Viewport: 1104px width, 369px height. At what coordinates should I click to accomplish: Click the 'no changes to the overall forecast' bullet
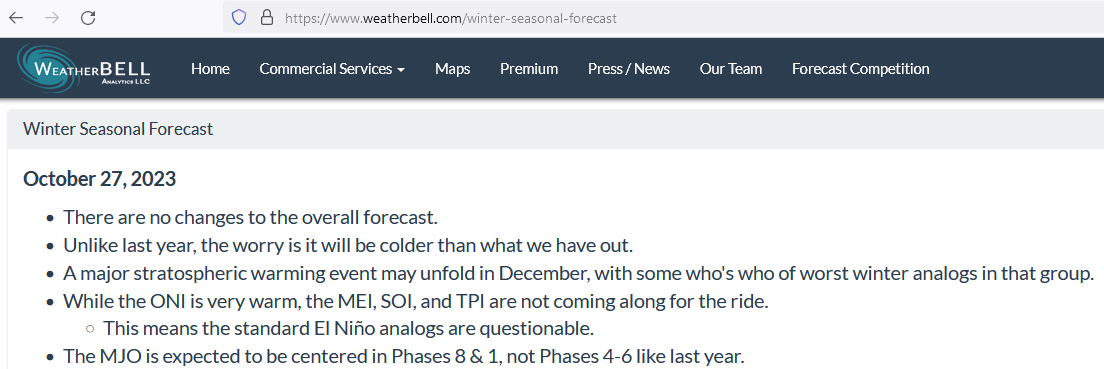pyautogui.click(x=251, y=218)
